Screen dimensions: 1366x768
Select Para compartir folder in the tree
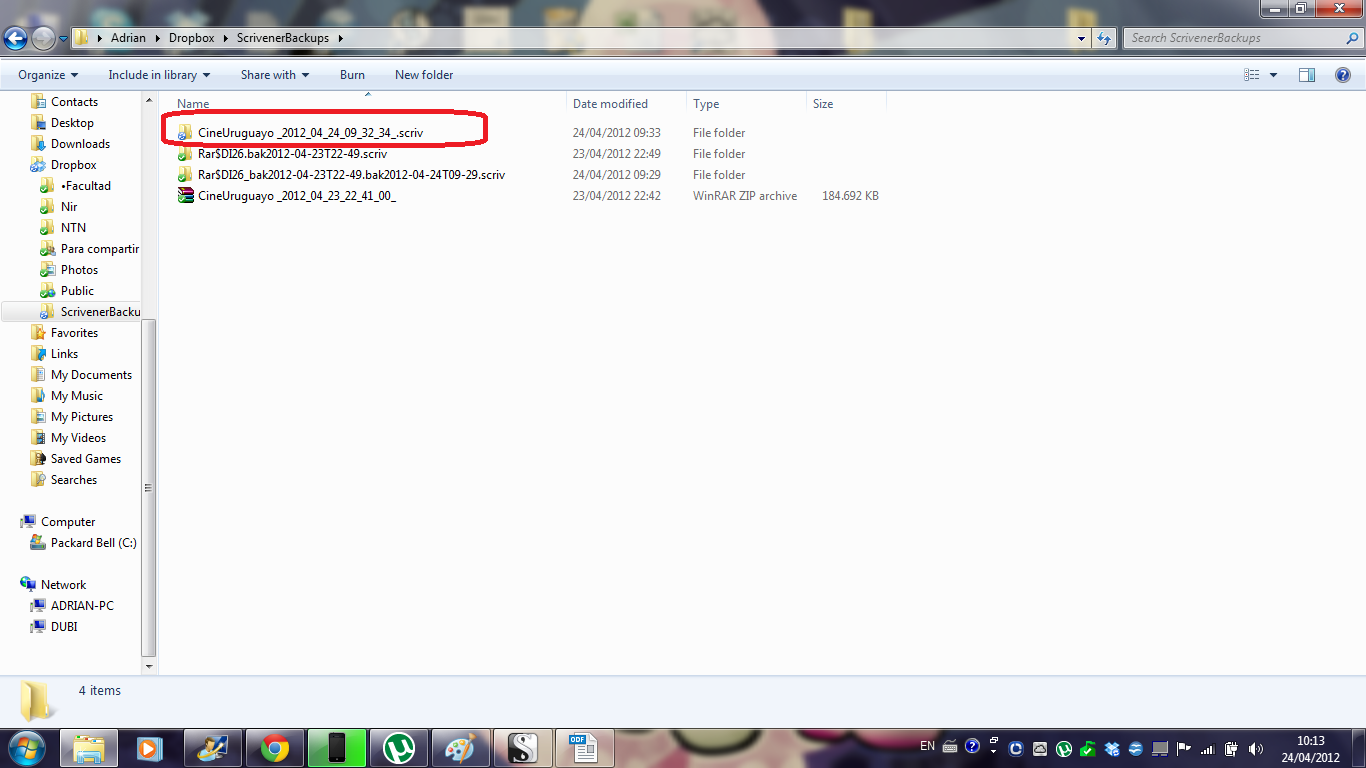point(99,249)
